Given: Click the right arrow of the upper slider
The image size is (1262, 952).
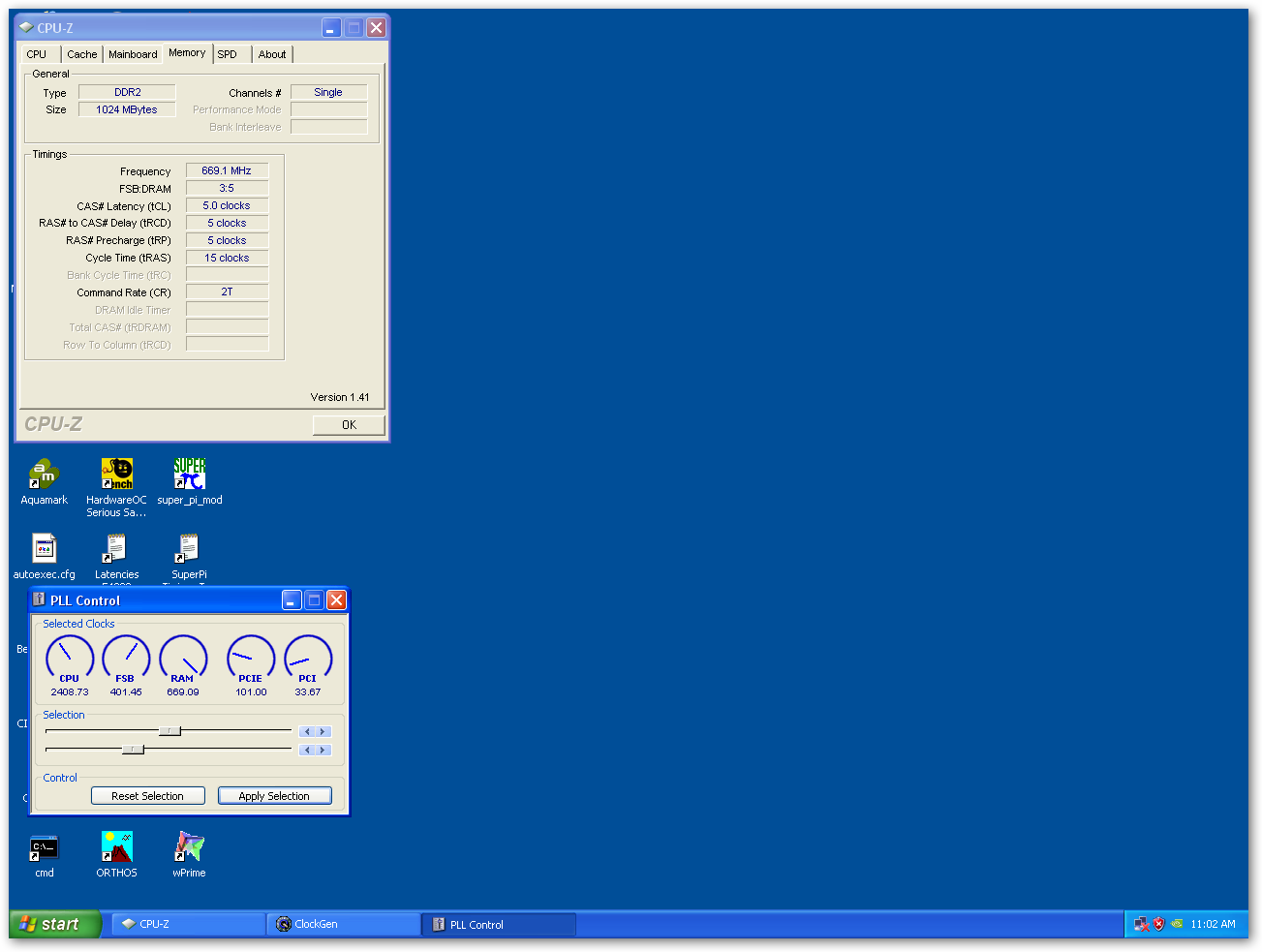Looking at the screenshot, I should coord(323,731).
